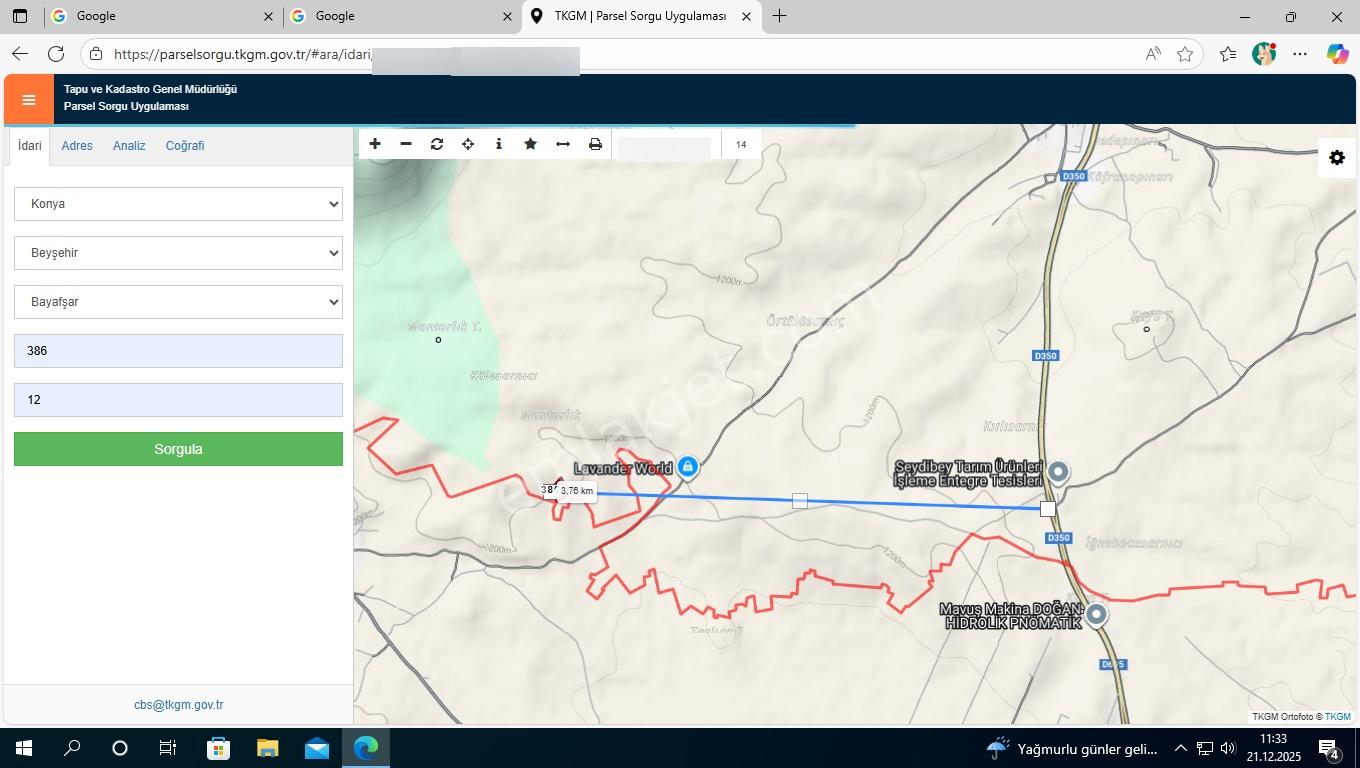This screenshot has height=768, width=1360.
Task: Reload the page in the browser
Action: [56, 54]
